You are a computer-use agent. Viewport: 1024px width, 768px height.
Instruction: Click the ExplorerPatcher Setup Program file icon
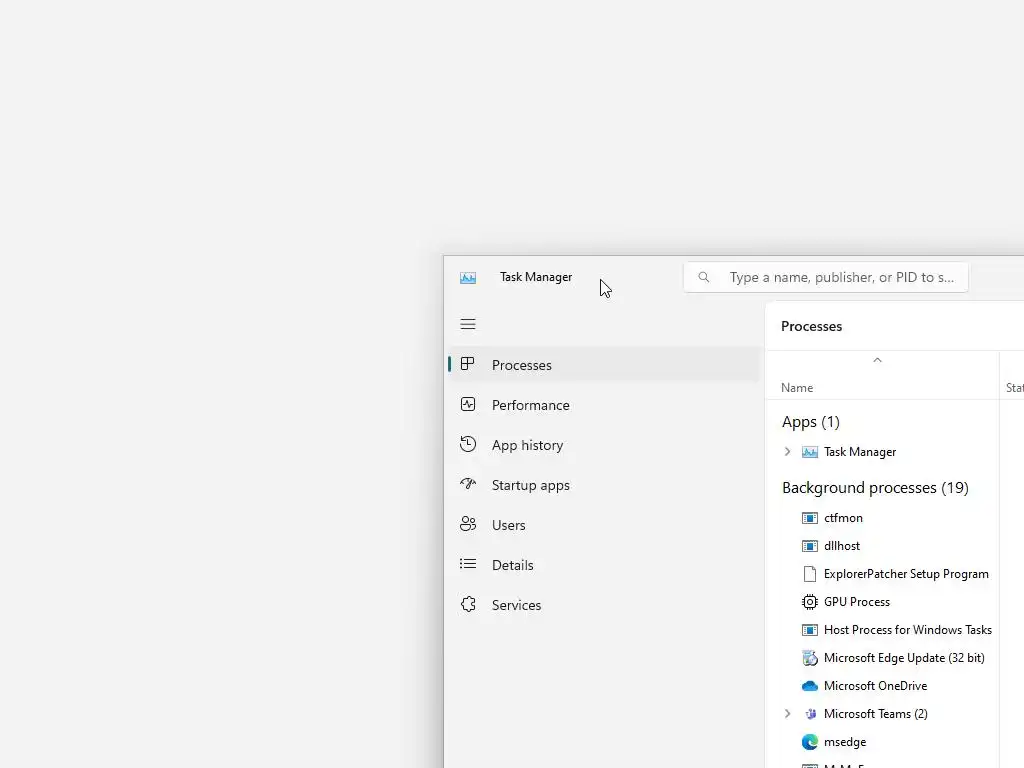coord(809,574)
